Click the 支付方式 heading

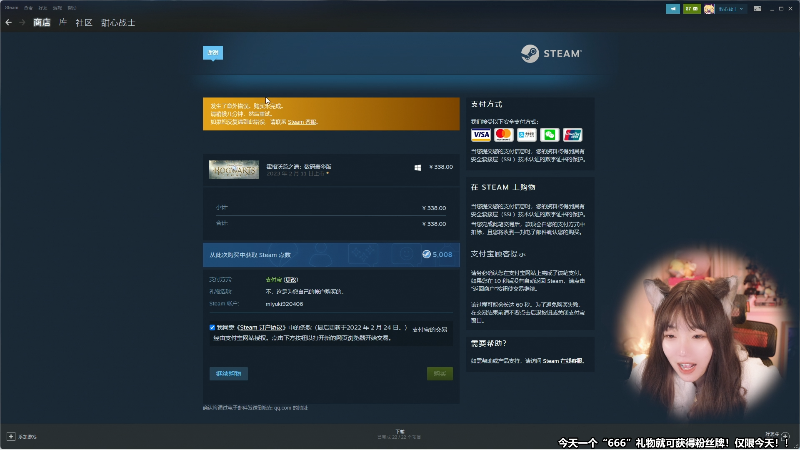(x=486, y=104)
